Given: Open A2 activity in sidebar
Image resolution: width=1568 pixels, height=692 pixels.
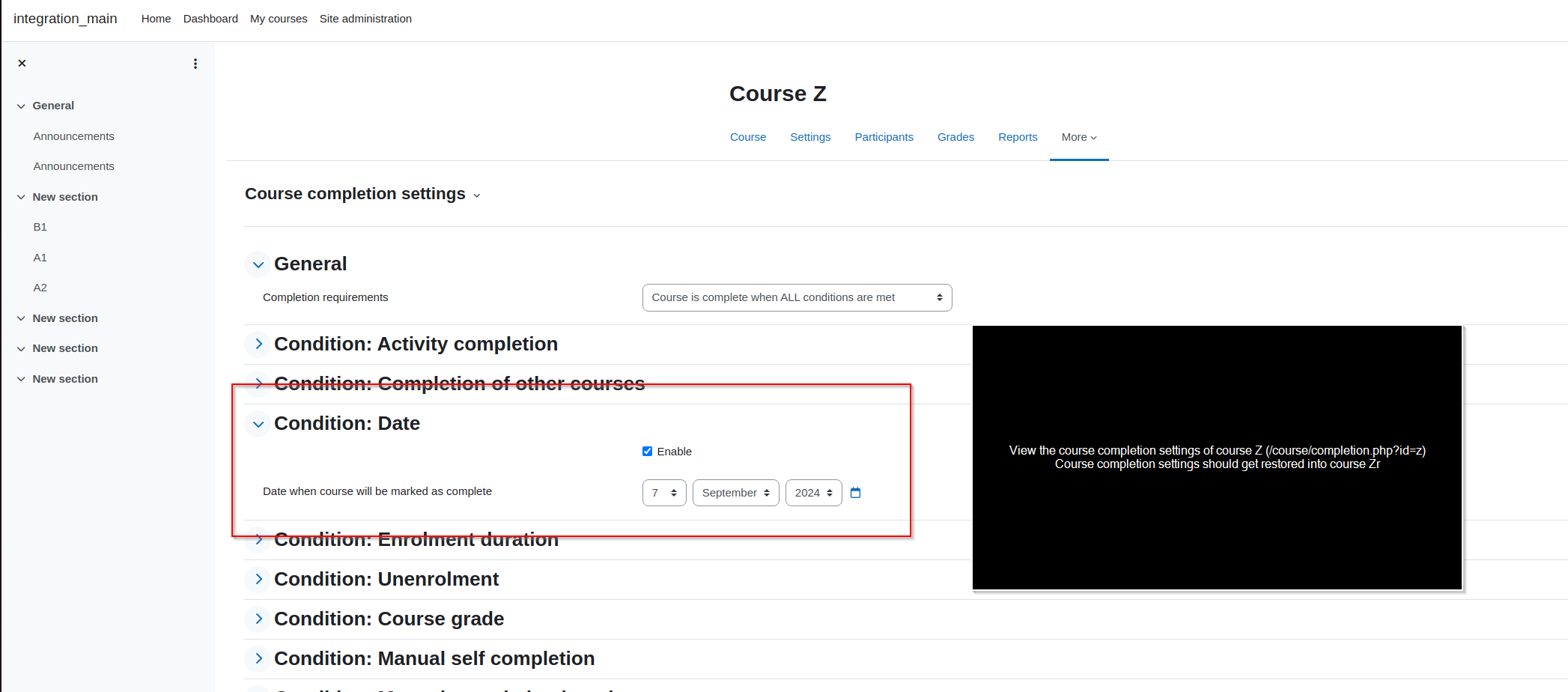Looking at the screenshot, I should click(x=40, y=288).
